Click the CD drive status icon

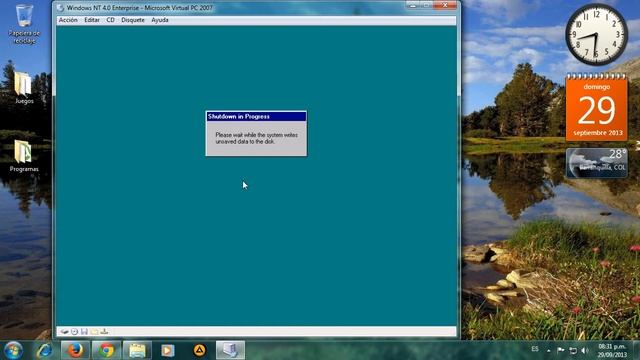click(74, 331)
